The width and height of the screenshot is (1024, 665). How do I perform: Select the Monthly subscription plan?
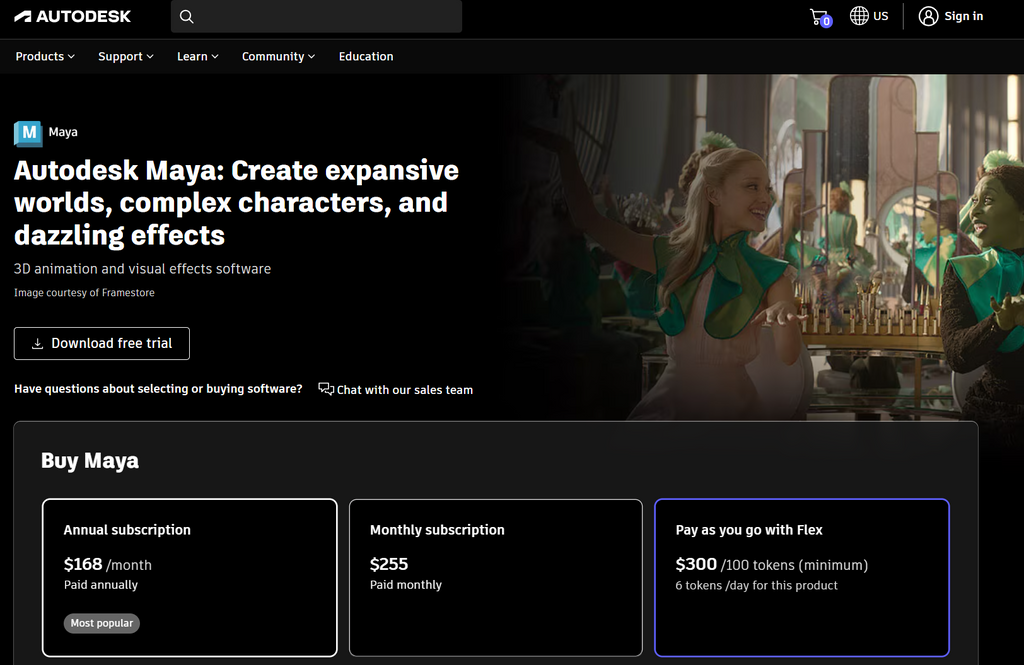[496, 577]
